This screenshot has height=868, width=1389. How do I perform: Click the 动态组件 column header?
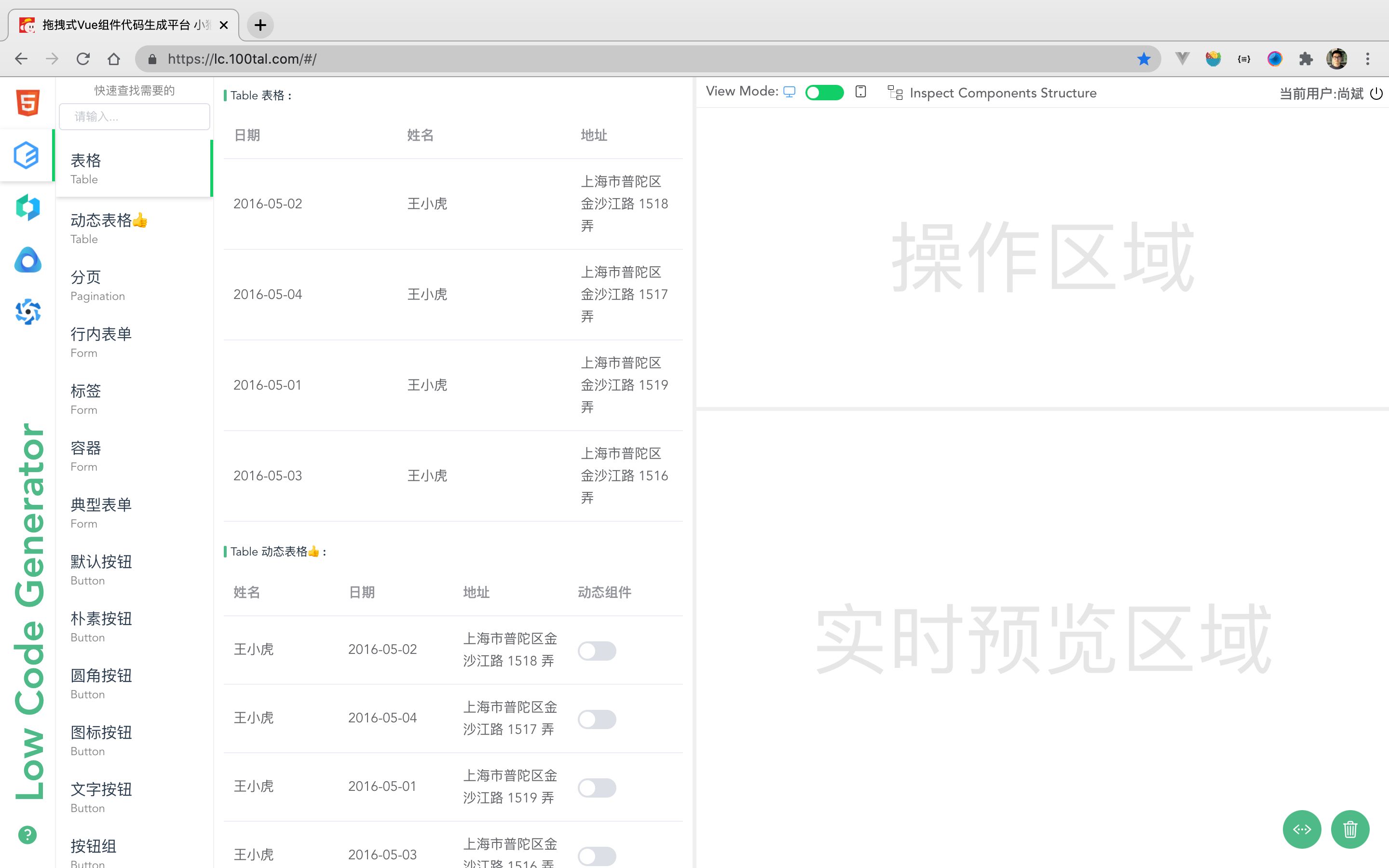pos(604,593)
